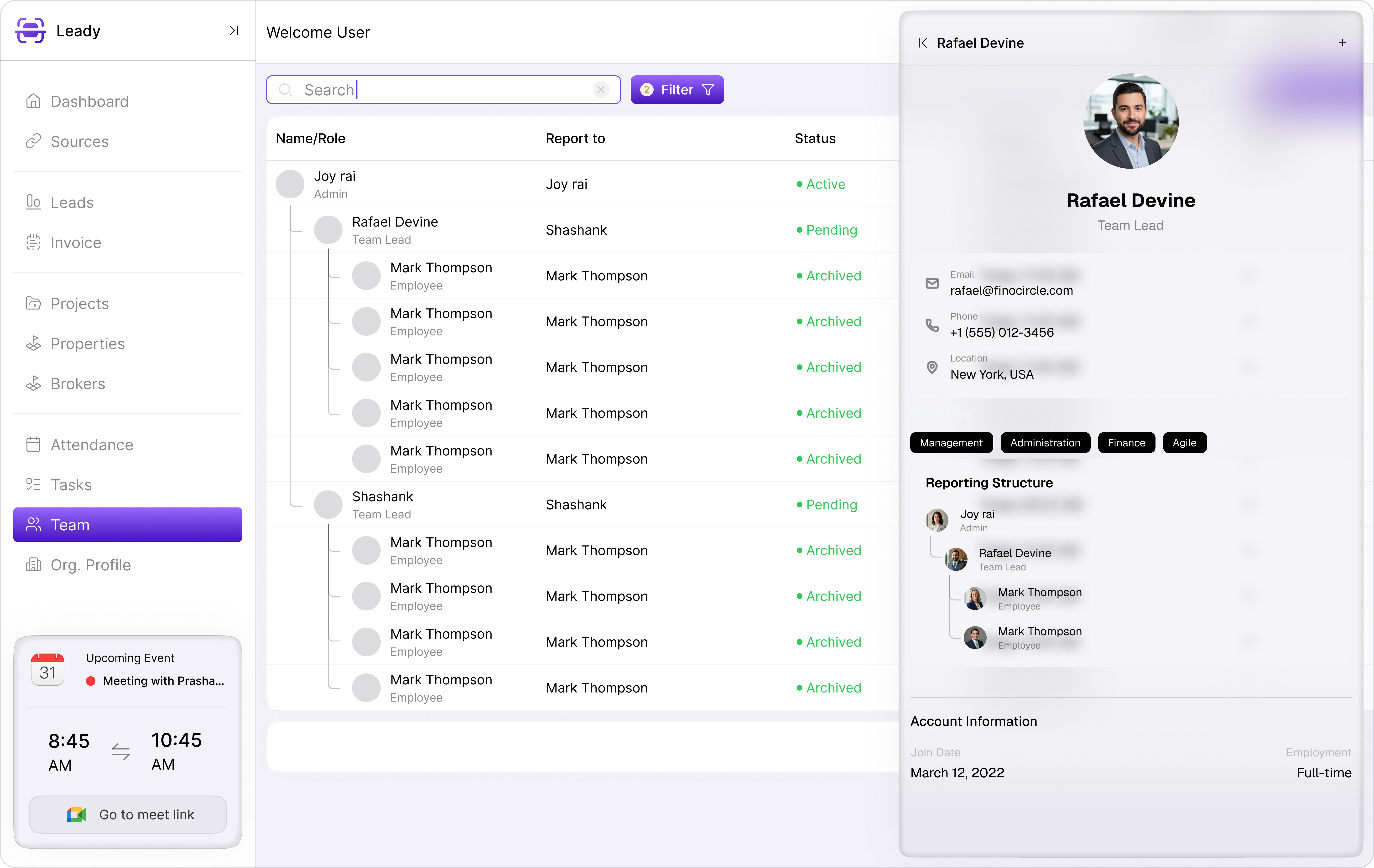Select the Team menu item
This screenshot has width=1374, height=868.
[128, 525]
